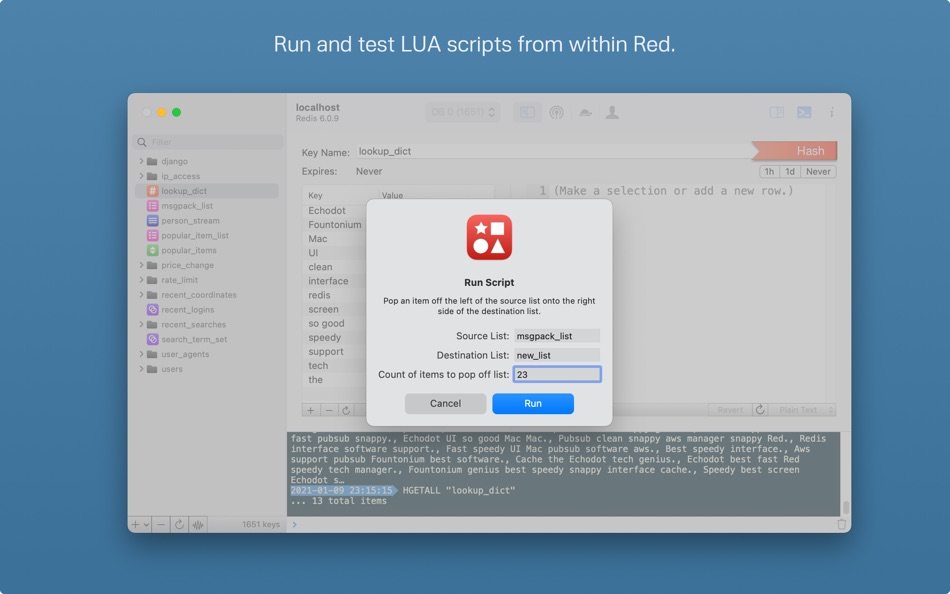The height and width of the screenshot is (594, 950).
Task: Click the Run button in the dialog
Action: (x=533, y=404)
